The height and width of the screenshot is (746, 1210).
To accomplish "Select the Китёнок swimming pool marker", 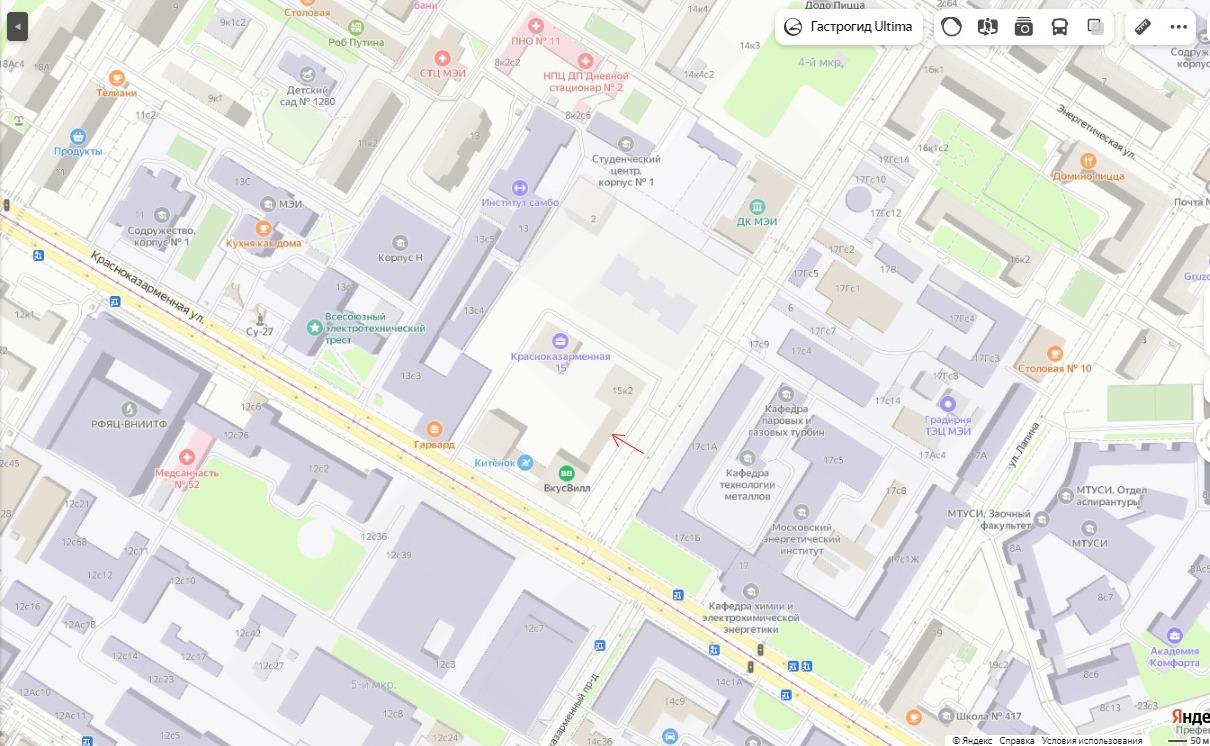I will (x=525, y=462).
